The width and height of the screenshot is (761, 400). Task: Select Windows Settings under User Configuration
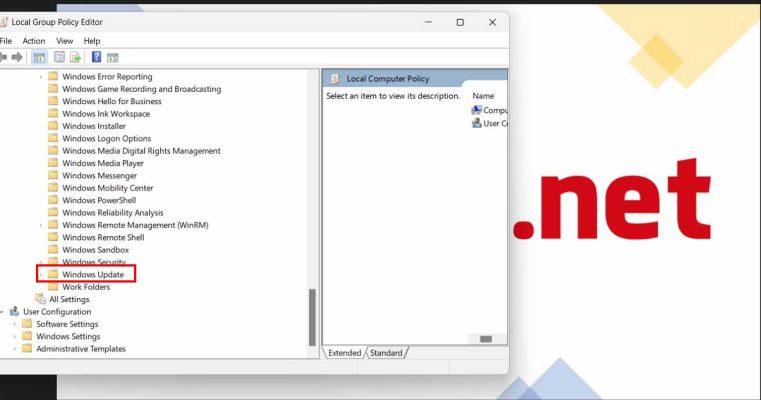point(68,336)
